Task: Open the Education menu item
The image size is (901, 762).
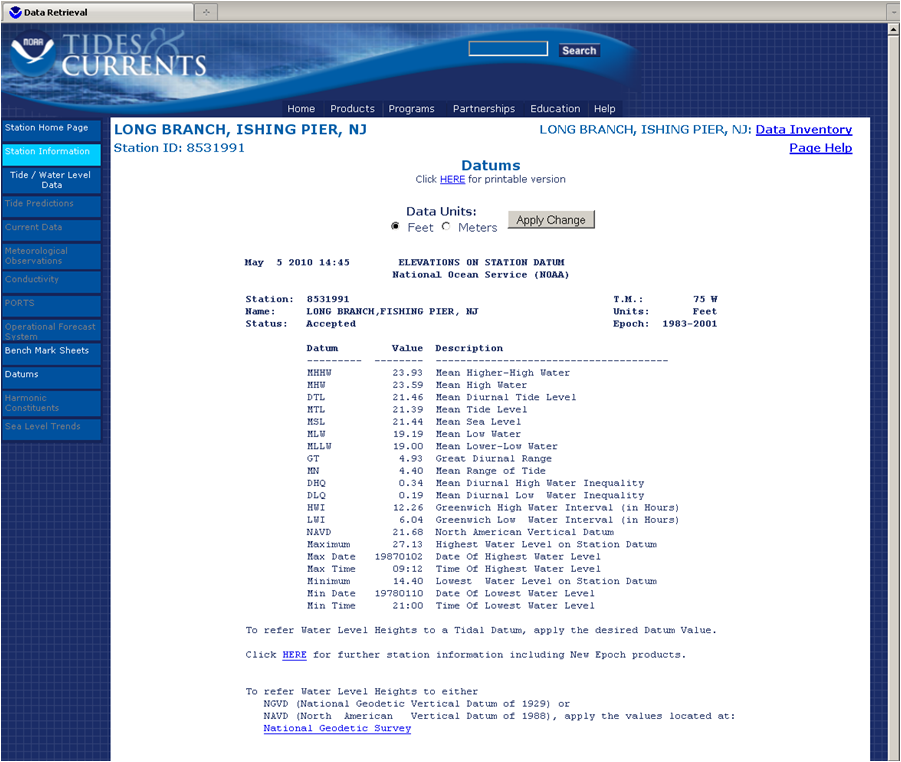Action: [555, 109]
